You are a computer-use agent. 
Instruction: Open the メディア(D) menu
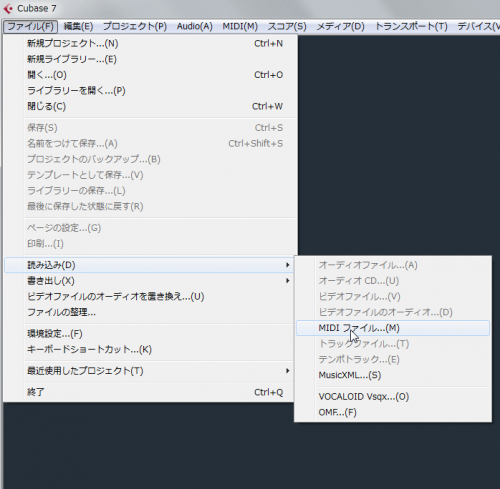340,26
